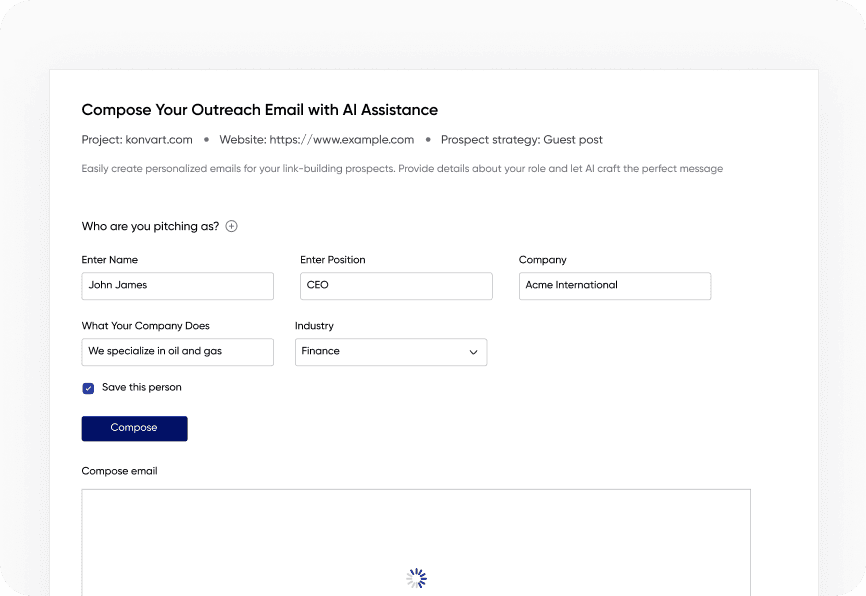Click the loading spinner in the compose area
The height and width of the screenshot is (596, 866).
(415, 577)
